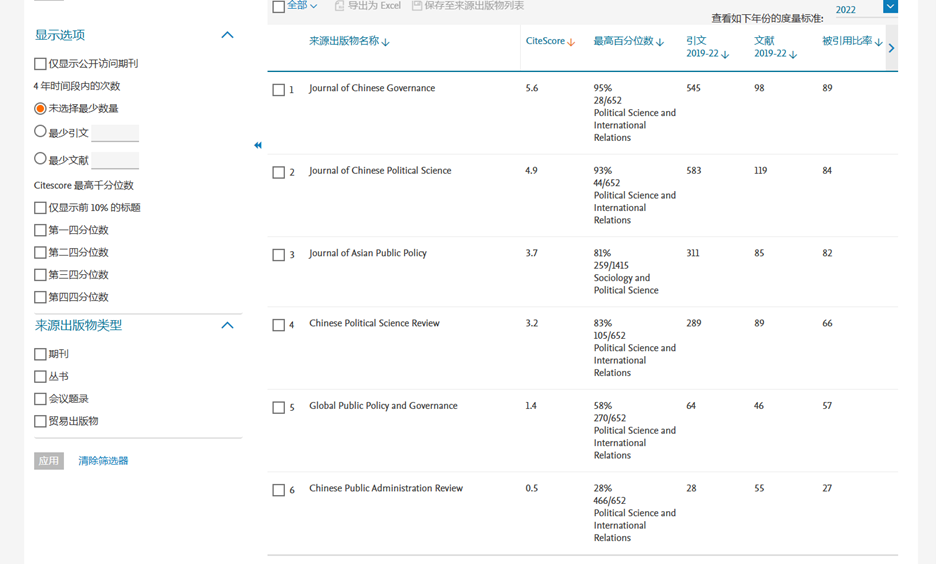
Task: Show more columns with right chevron
Action: click(x=891, y=48)
